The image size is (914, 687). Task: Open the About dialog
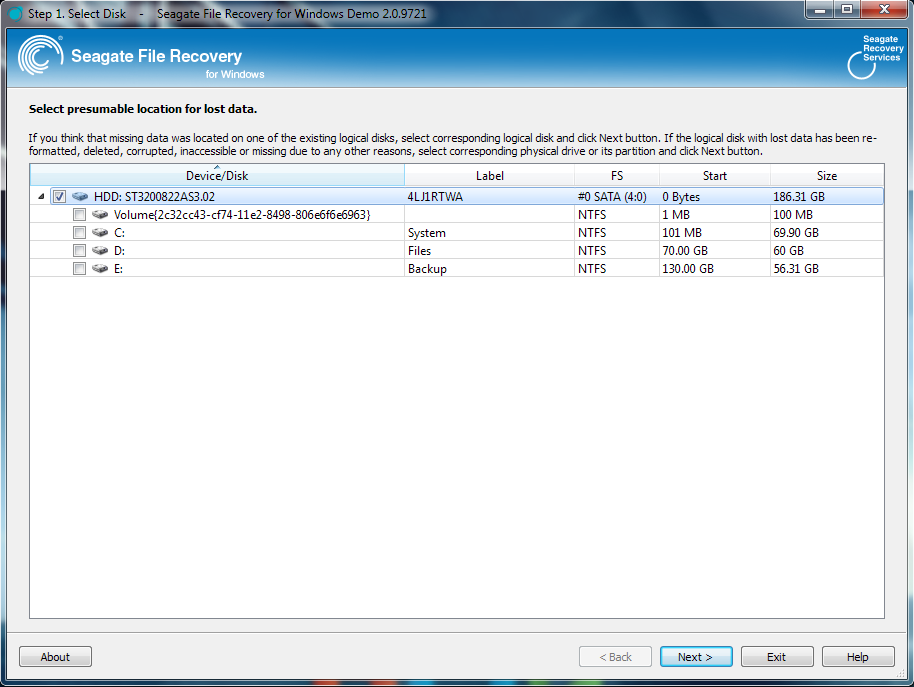tap(55, 657)
